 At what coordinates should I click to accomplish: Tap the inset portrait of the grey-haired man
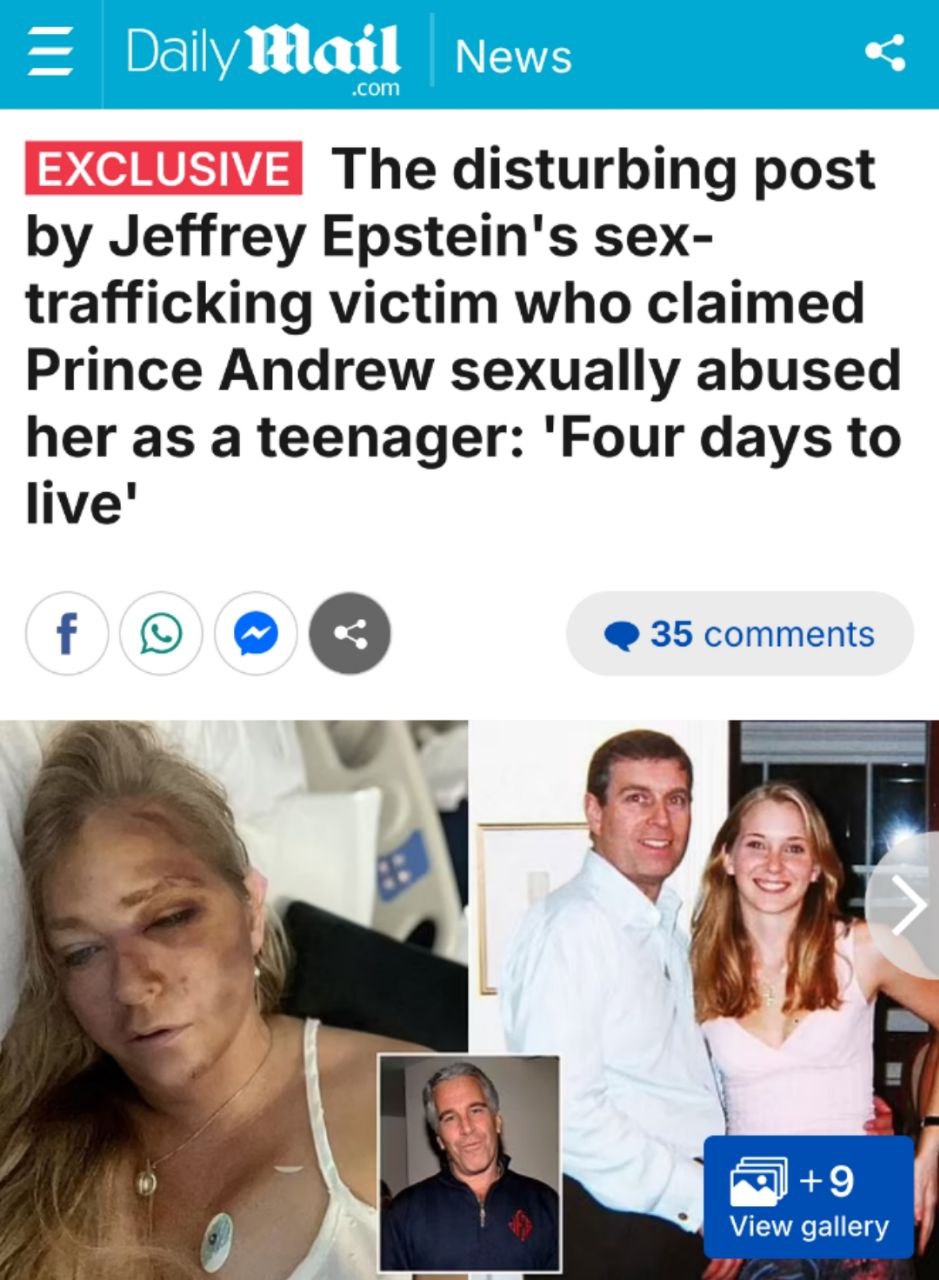click(470, 1164)
